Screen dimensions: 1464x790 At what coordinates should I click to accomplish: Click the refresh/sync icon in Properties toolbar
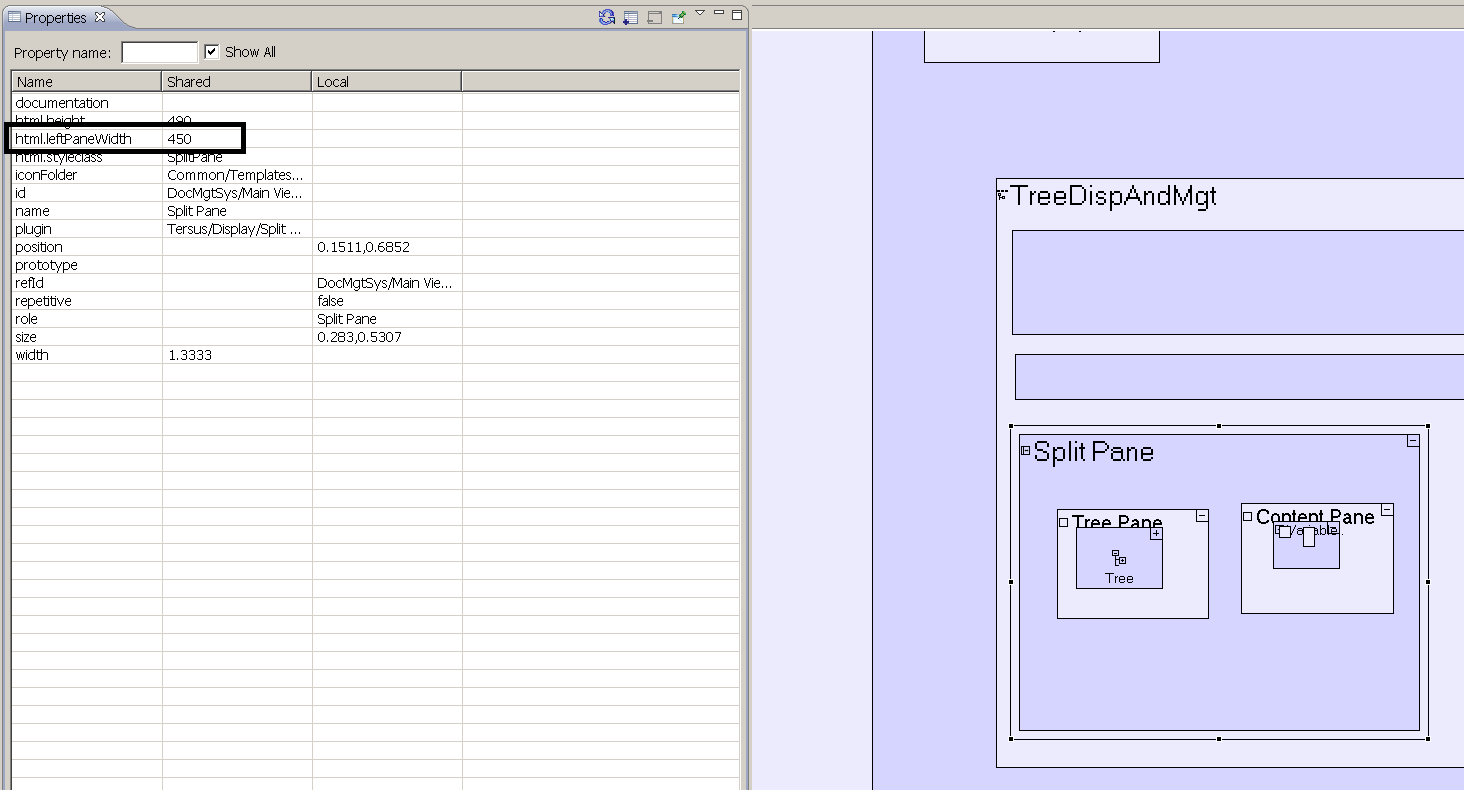606,17
